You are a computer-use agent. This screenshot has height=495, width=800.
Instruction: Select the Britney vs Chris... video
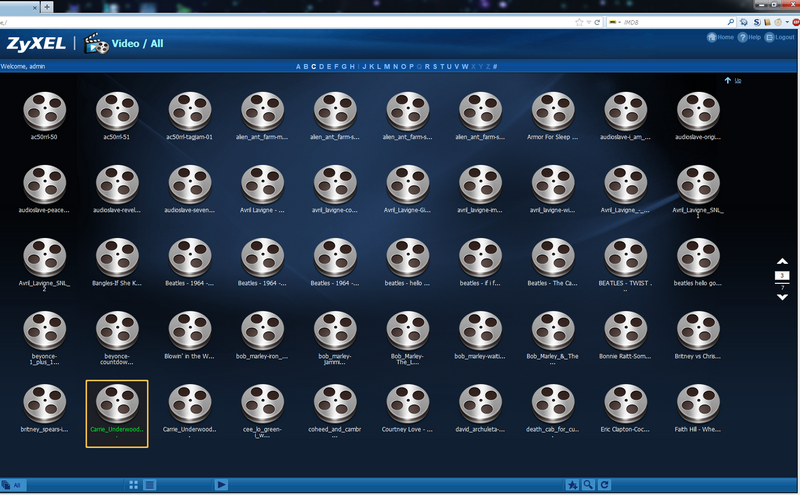click(698, 335)
